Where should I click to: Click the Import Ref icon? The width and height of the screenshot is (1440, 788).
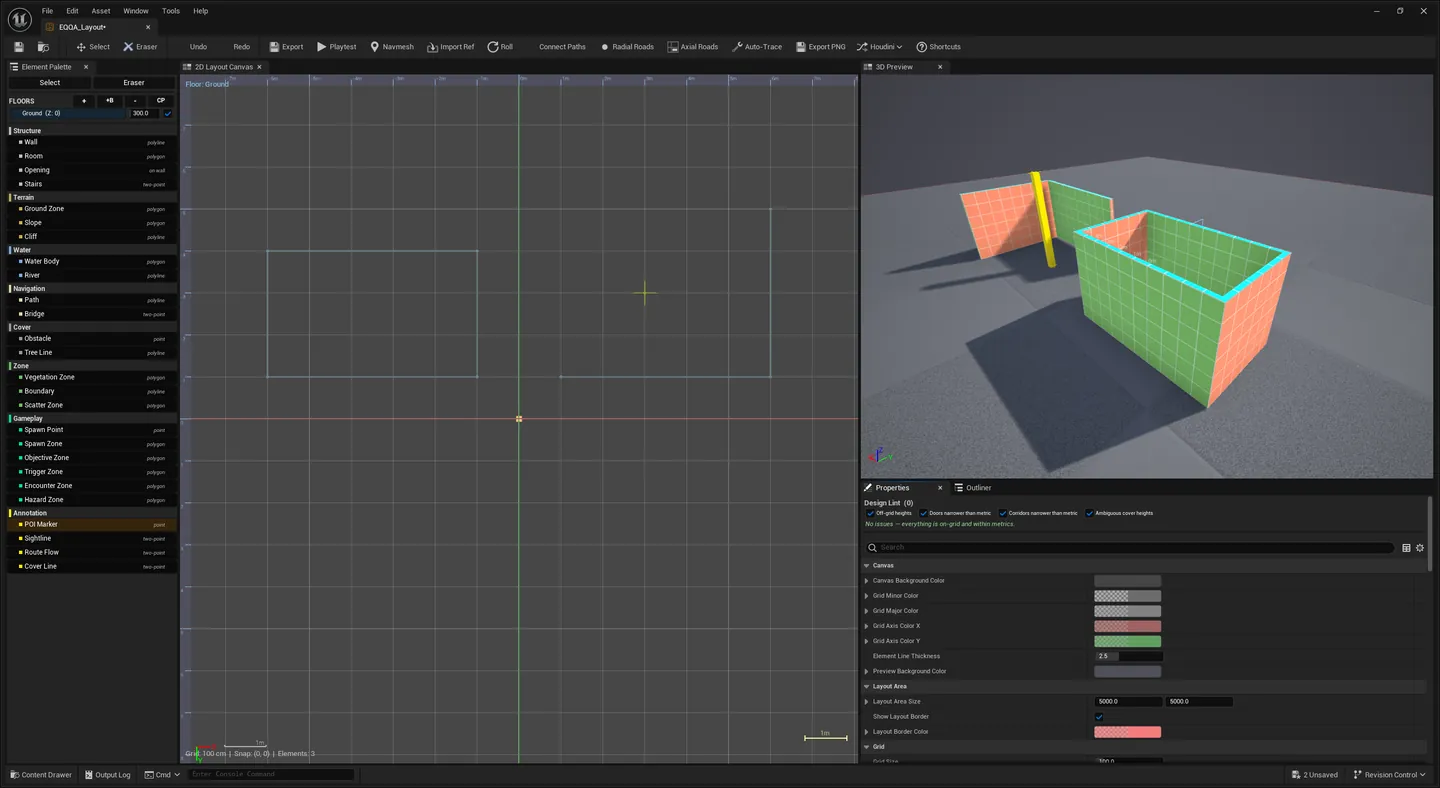[432, 47]
